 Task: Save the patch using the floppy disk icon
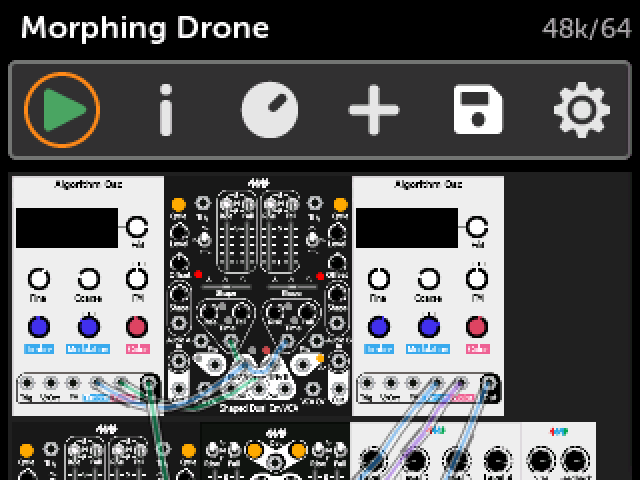[478, 109]
